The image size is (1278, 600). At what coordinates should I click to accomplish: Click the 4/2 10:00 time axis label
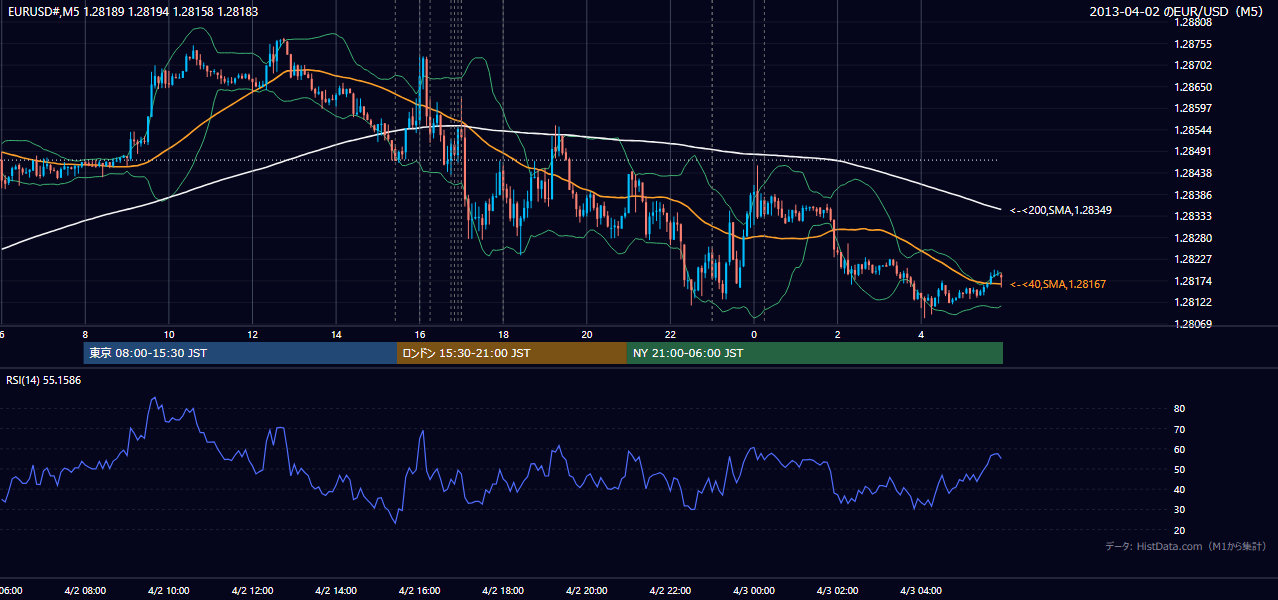[168, 591]
